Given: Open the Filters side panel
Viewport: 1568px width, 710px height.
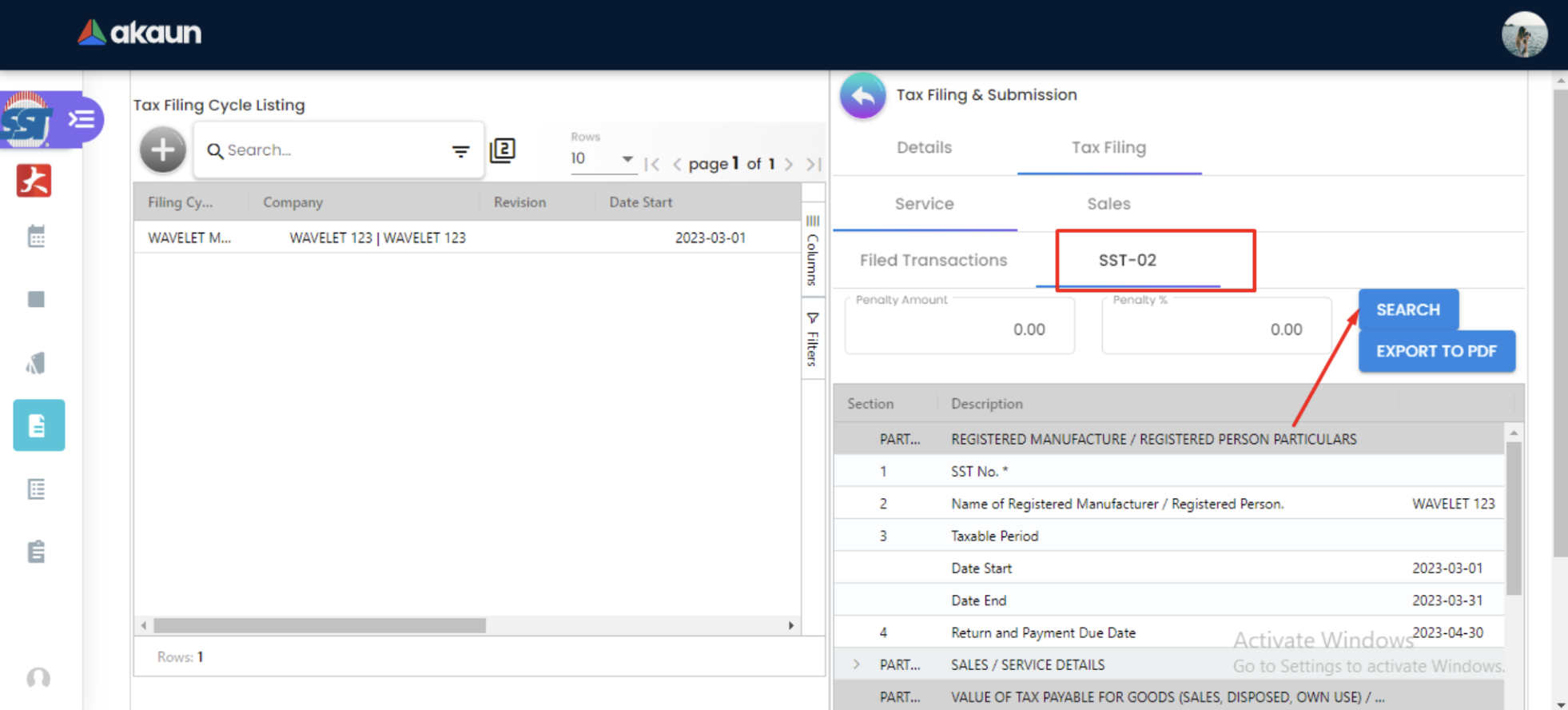Looking at the screenshot, I should click(813, 339).
